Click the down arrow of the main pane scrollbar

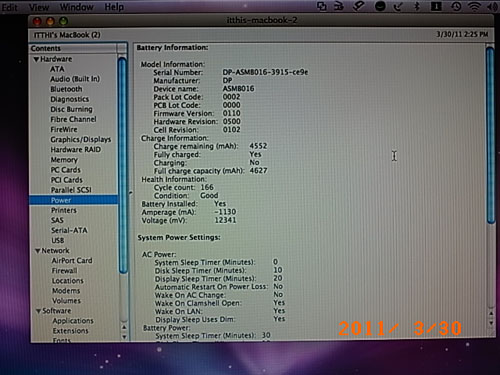point(491,323)
